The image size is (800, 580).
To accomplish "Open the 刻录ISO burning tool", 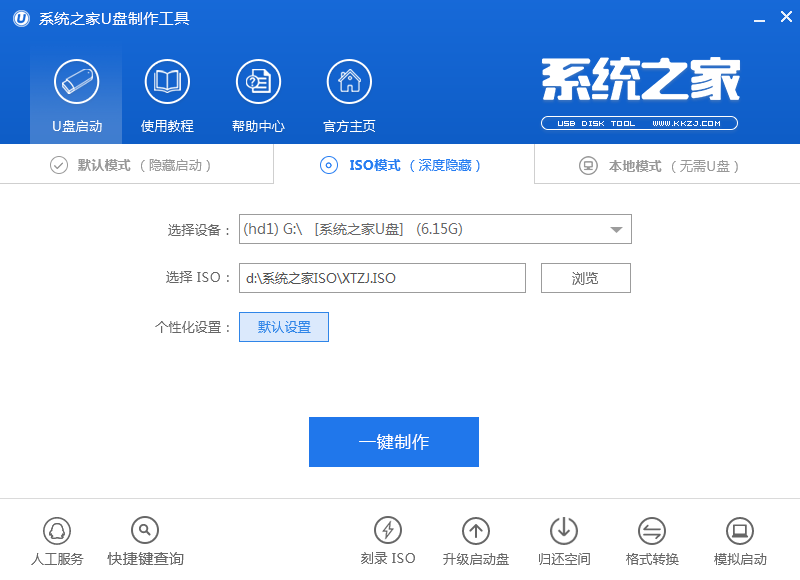I will coord(388,540).
